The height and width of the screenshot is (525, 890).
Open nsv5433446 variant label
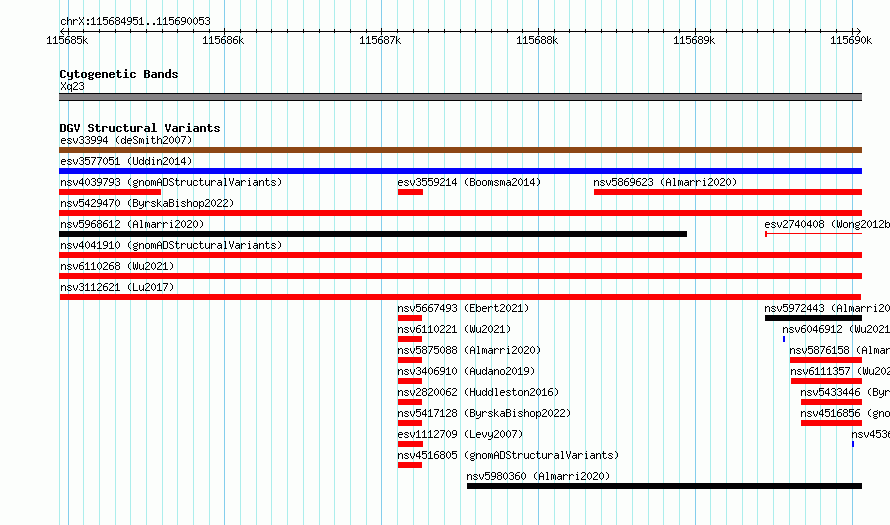tap(845, 392)
